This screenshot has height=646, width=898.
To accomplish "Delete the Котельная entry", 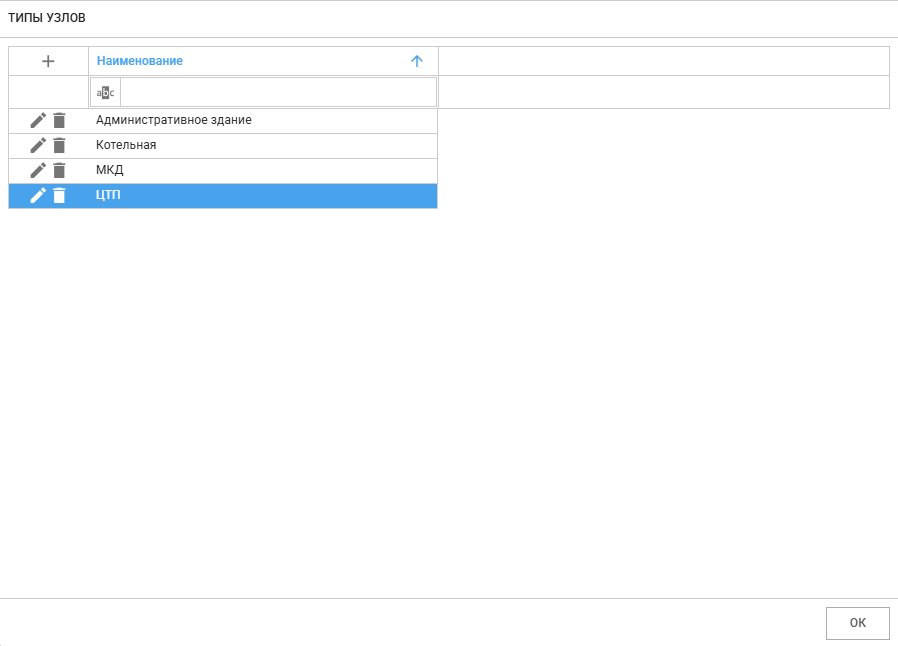I will click(59, 145).
